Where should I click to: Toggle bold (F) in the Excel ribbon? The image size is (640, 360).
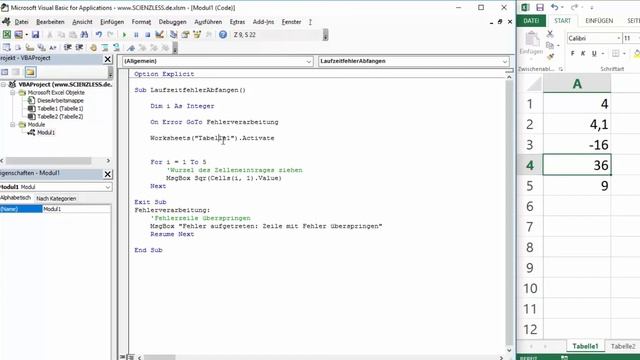(572, 53)
